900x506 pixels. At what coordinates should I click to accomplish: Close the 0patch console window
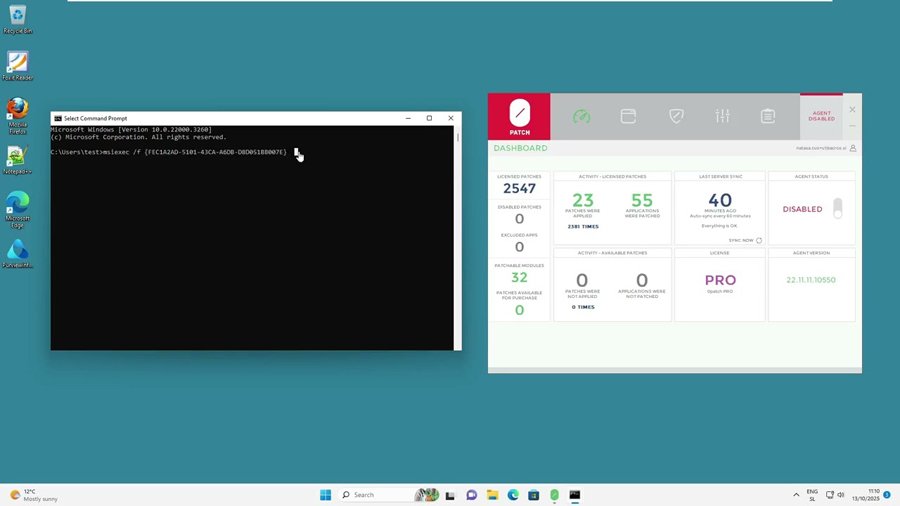coord(852,110)
